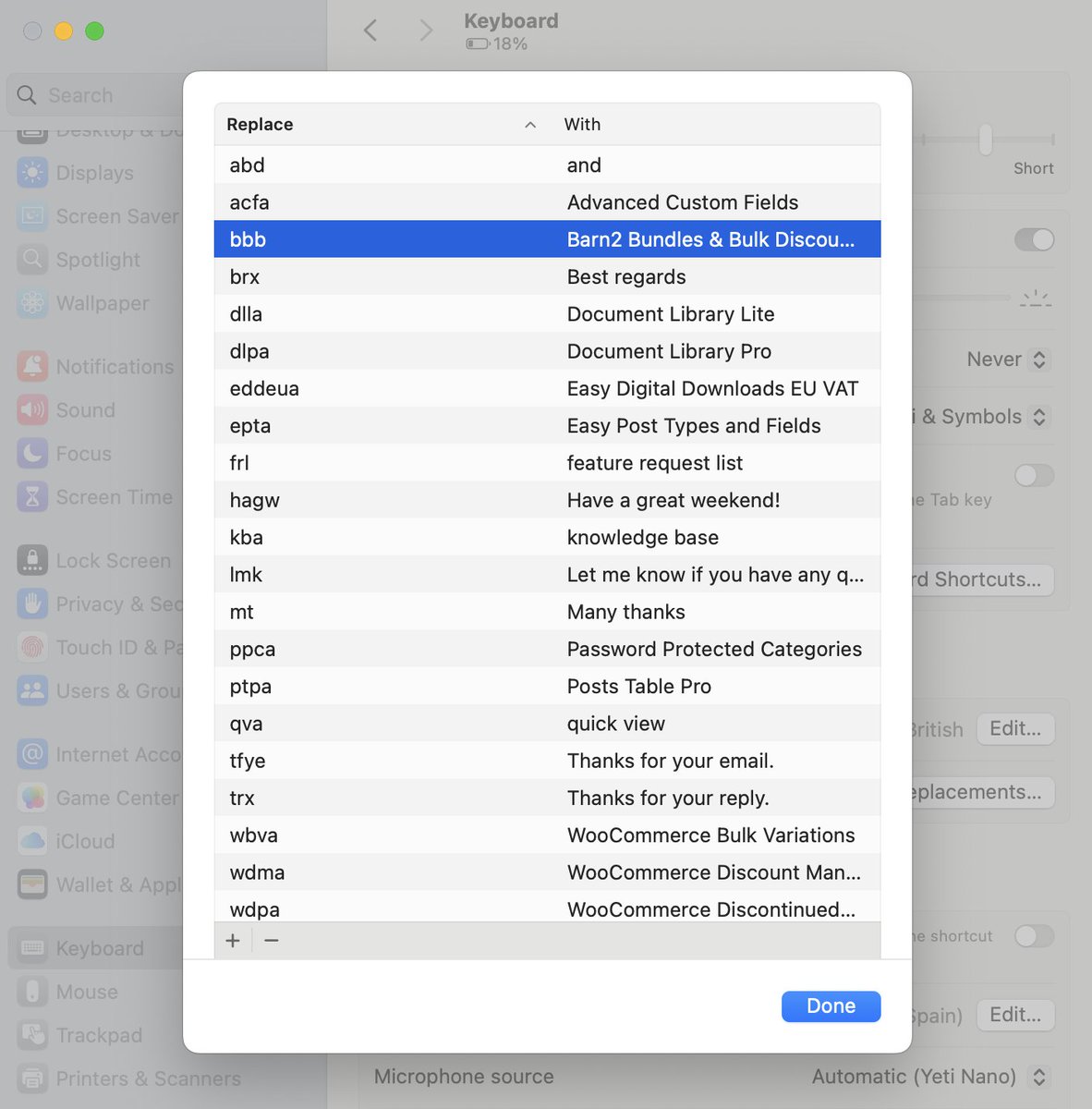
Task: Select the Spotlight sidebar icon
Action: coord(32,260)
